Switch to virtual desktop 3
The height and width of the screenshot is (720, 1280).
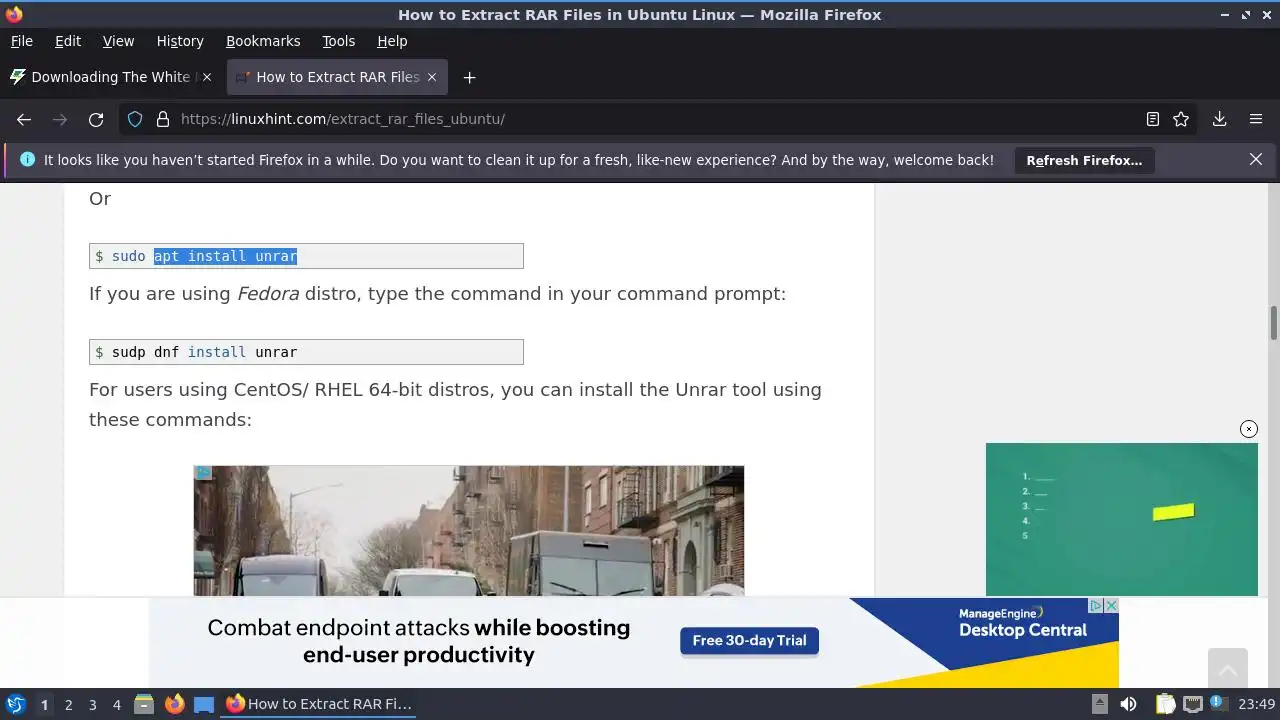92,704
